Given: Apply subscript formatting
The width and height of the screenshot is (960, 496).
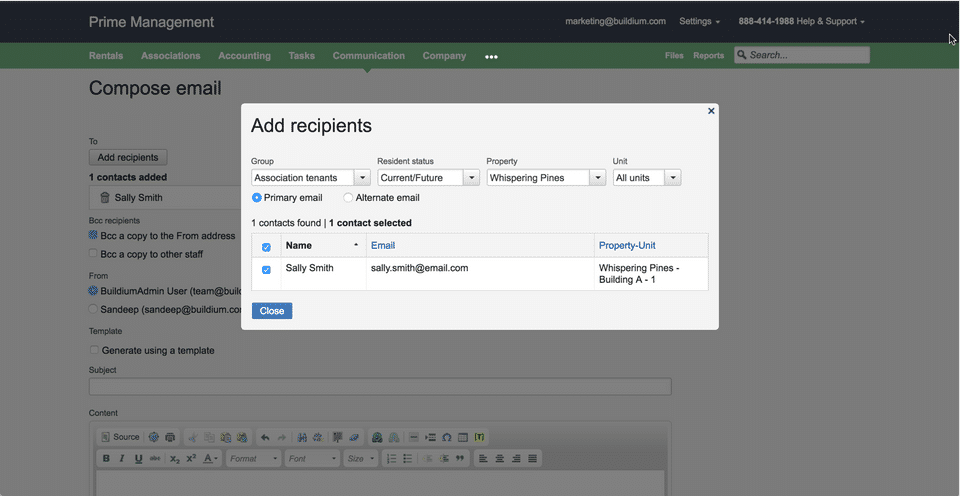Looking at the screenshot, I should click(175, 459).
